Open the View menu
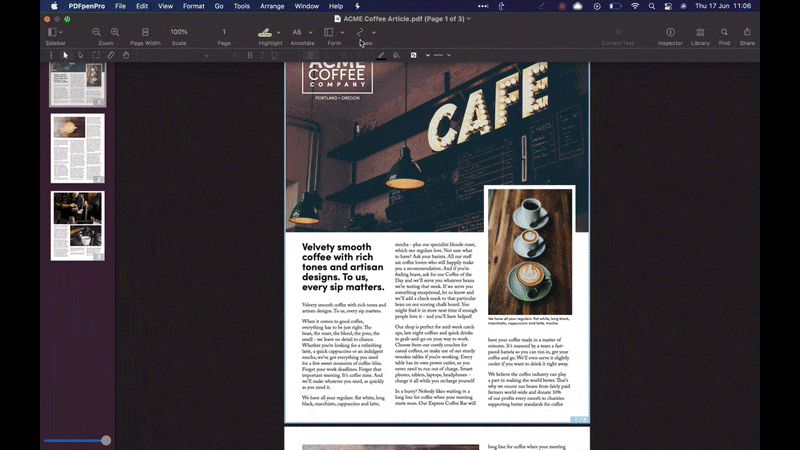The height and width of the screenshot is (450, 800). pyautogui.click(x=165, y=6)
